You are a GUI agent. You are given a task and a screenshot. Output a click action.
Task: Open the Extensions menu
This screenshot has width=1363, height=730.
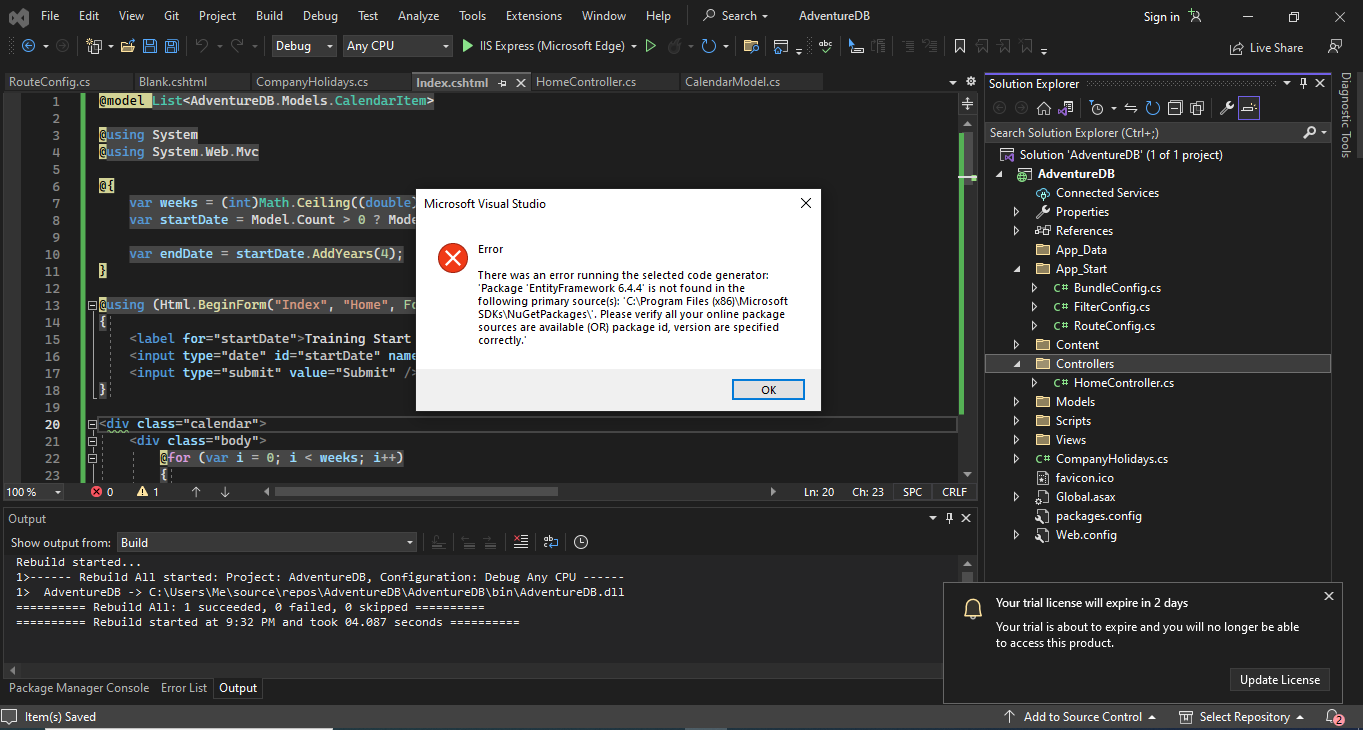coord(533,16)
